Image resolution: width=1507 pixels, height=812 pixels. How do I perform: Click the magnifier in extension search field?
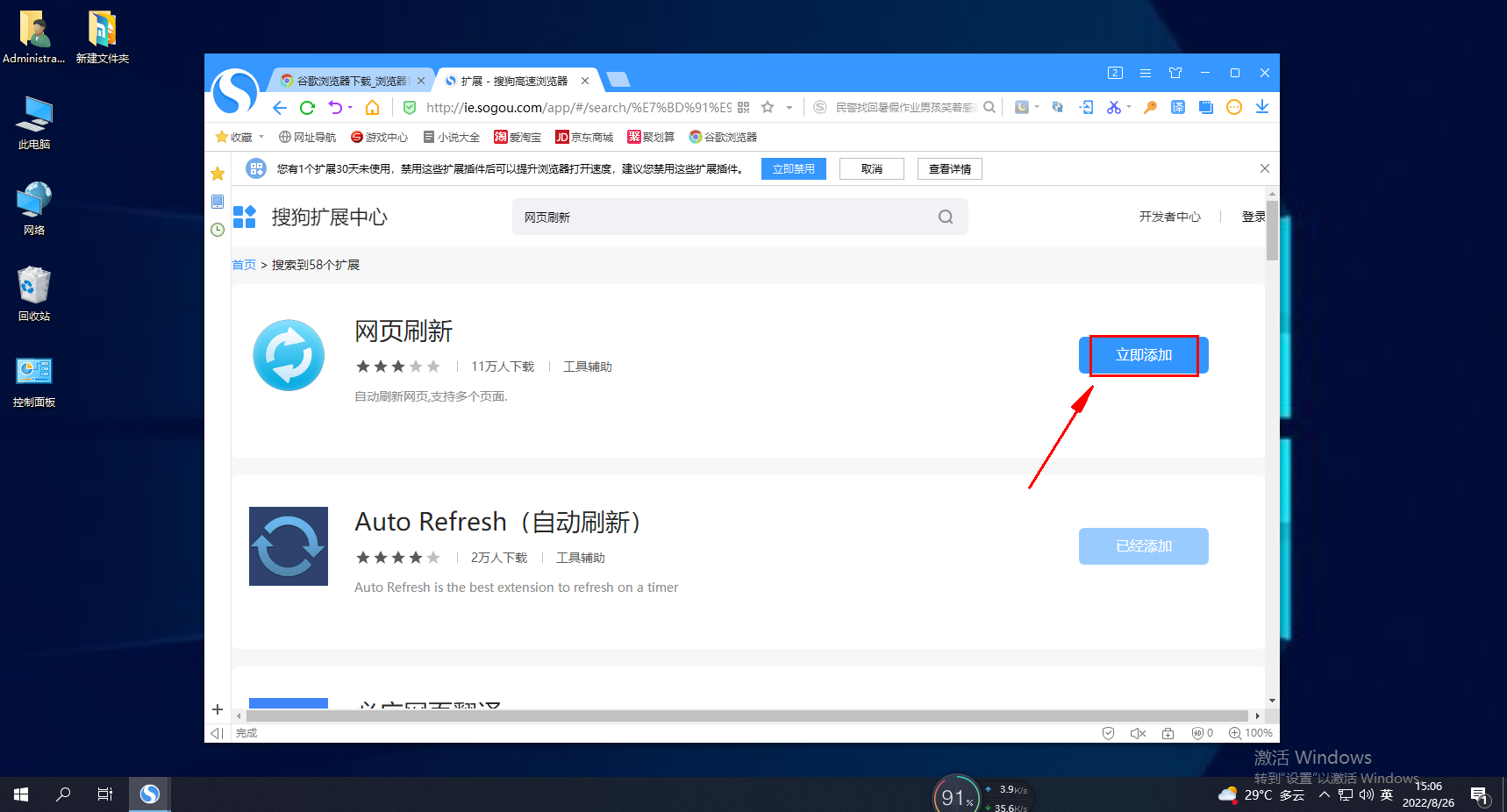[946, 217]
